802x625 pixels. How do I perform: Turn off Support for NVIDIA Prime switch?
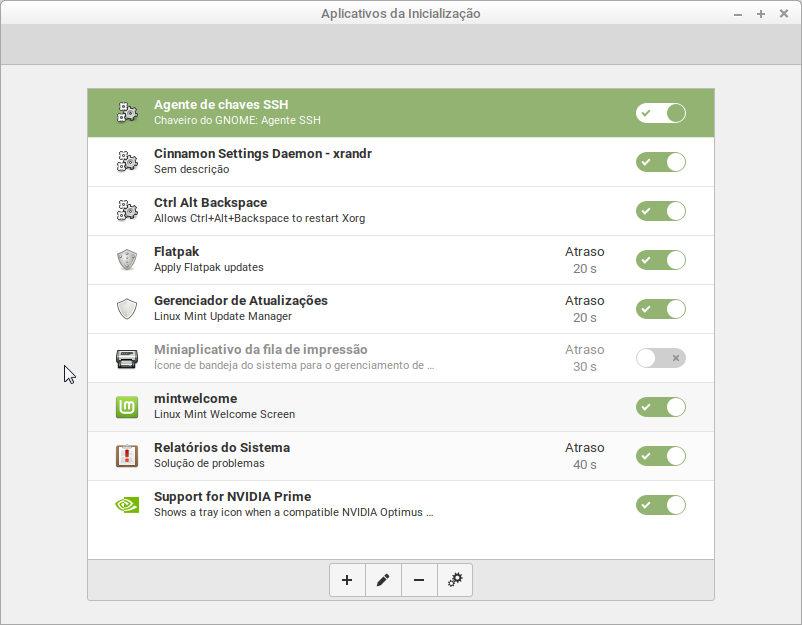click(x=661, y=505)
